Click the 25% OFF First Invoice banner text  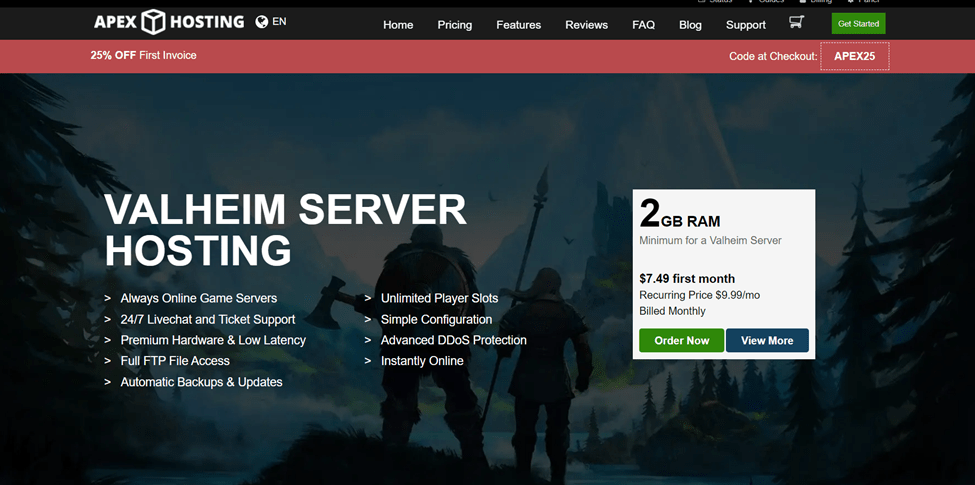(143, 55)
